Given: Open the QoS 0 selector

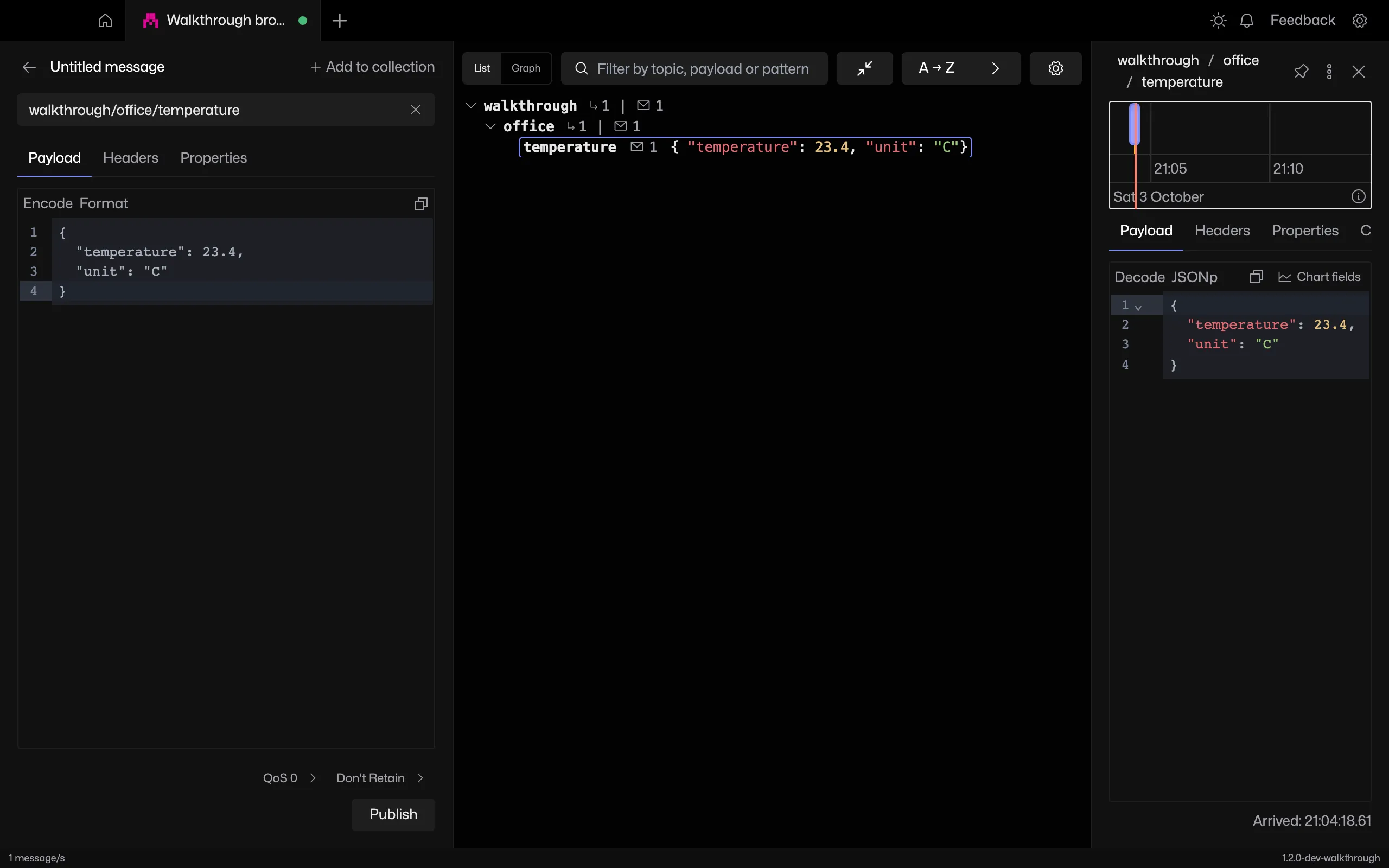Looking at the screenshot, I should point(289,778).
